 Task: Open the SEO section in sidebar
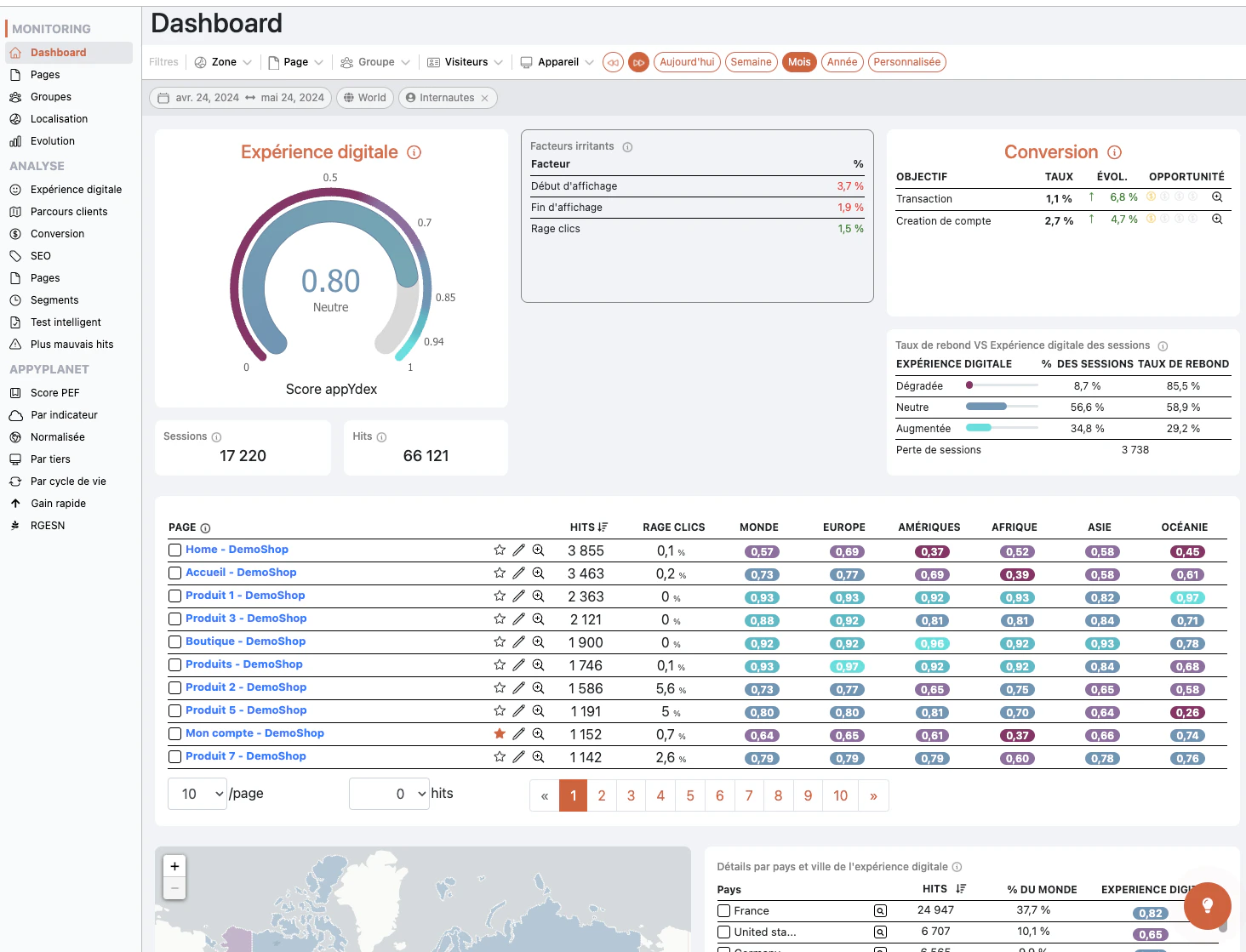click(40, 256)
